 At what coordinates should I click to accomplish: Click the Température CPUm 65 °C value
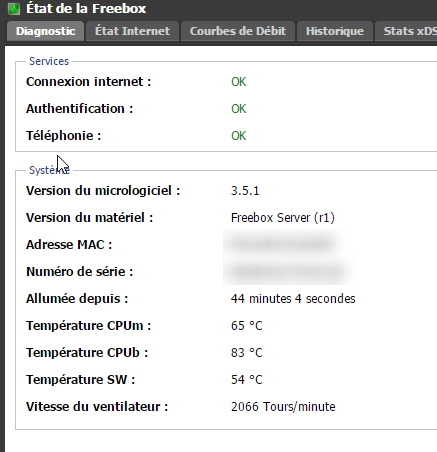point(247,326)
